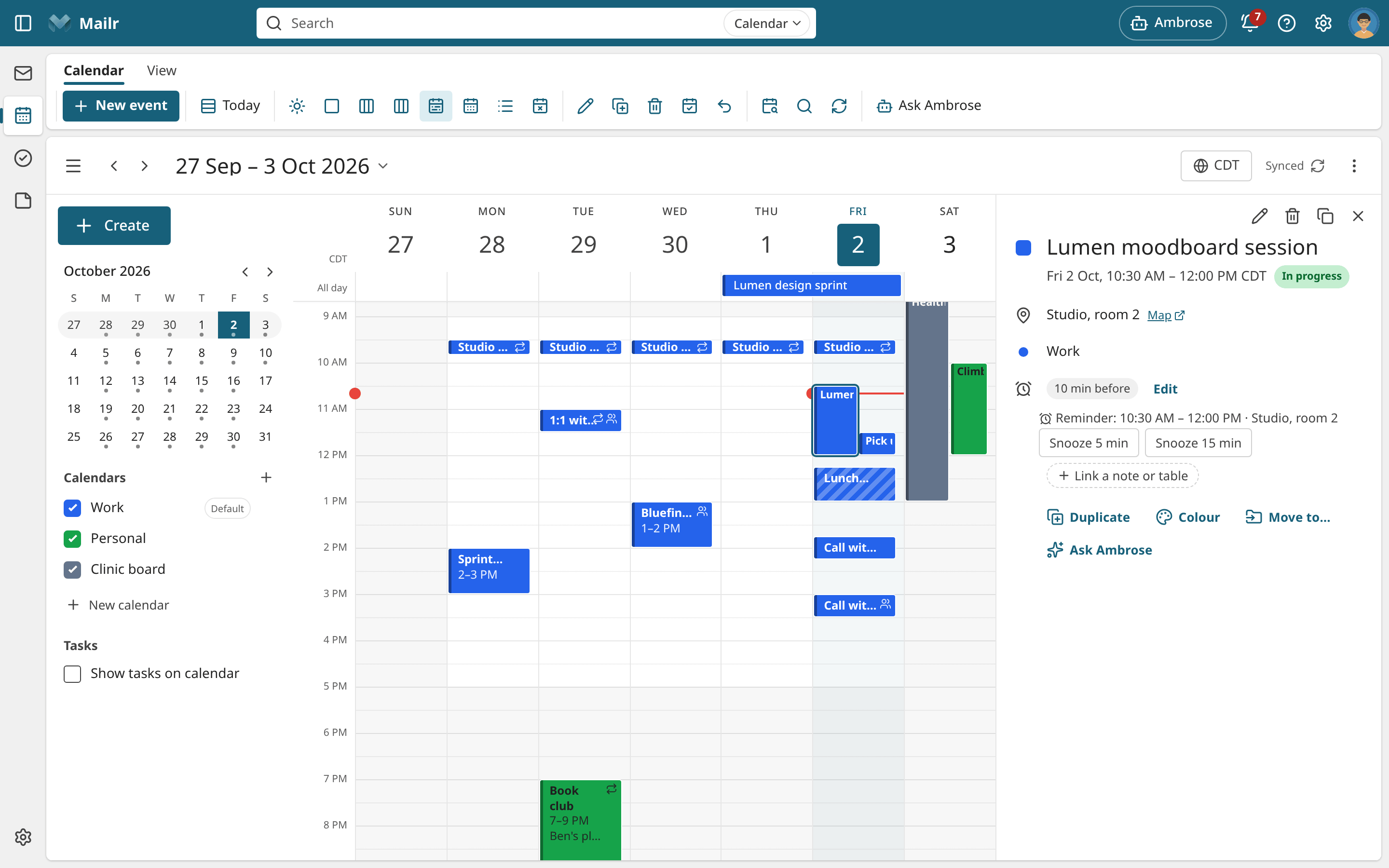
Task: Select the Week view calendar icon
Action: pos(436,106)
